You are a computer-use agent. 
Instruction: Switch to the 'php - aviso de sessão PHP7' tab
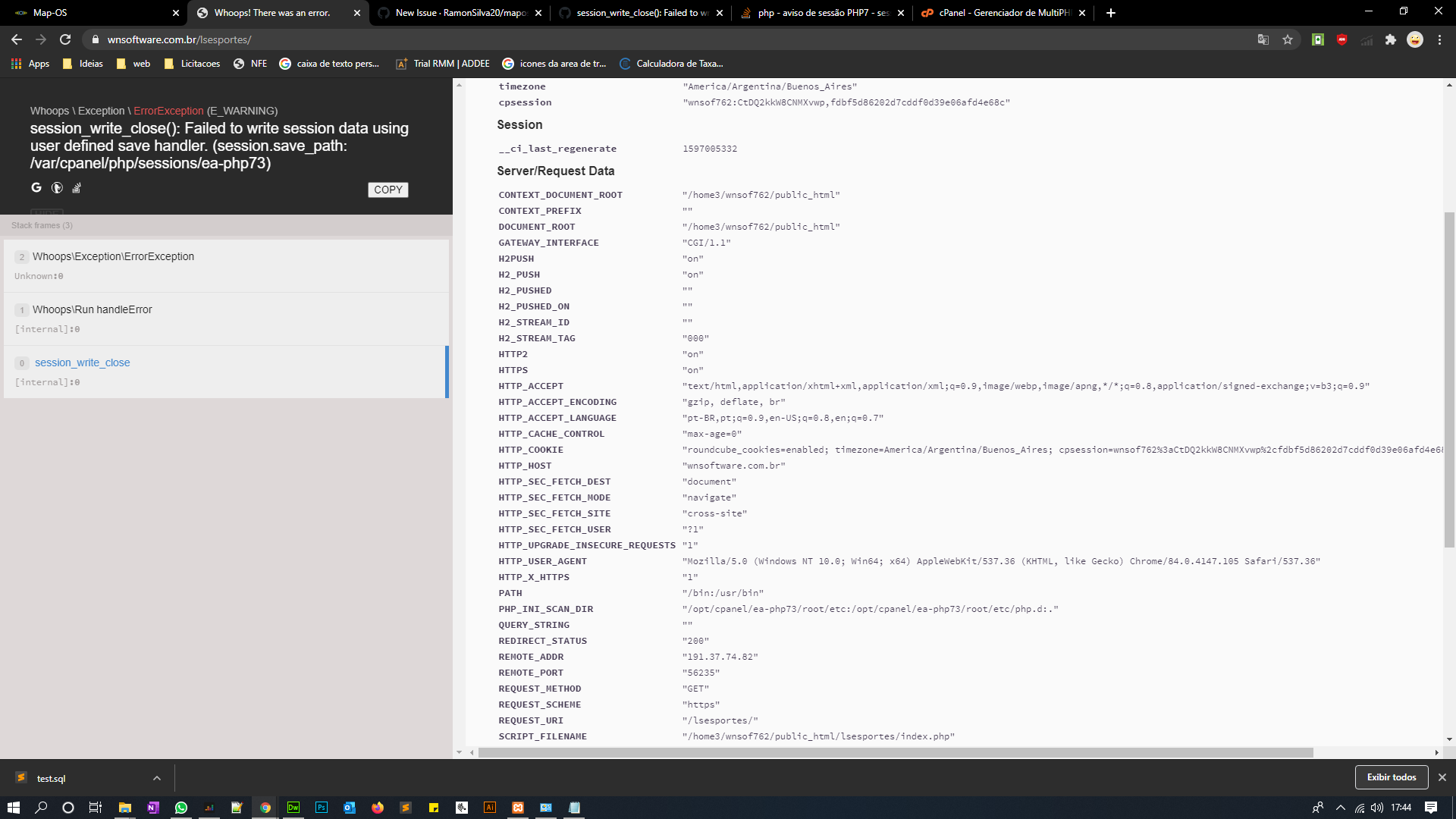(819, 13)
